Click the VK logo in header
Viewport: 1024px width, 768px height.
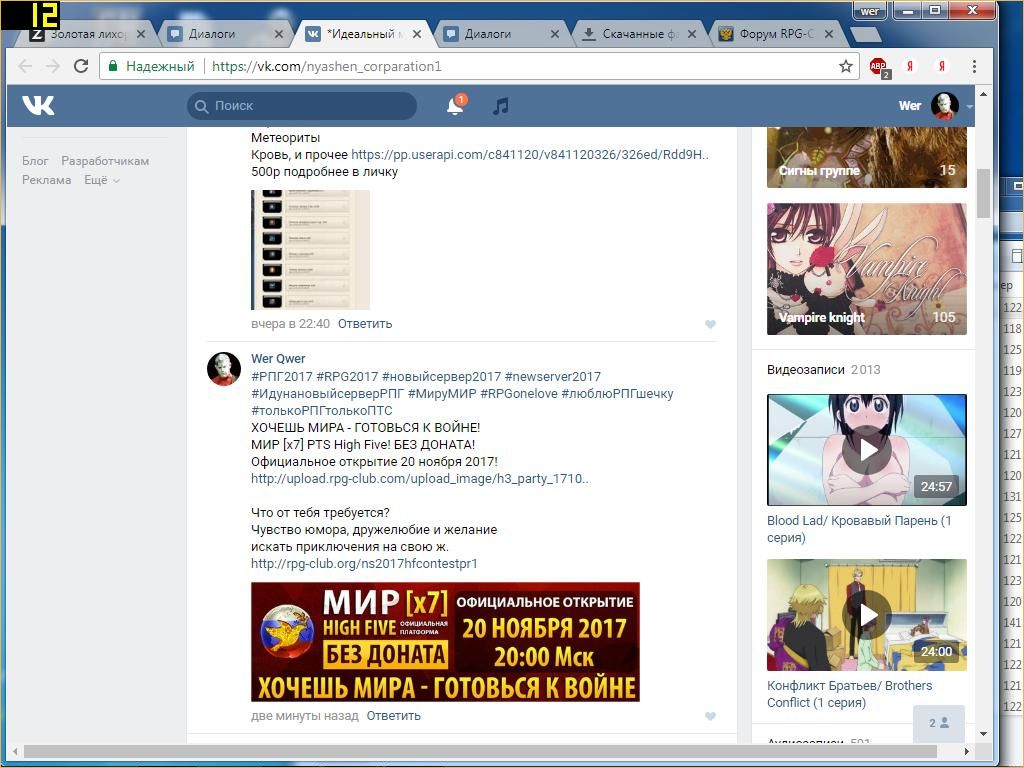click(x=38, y=105)
